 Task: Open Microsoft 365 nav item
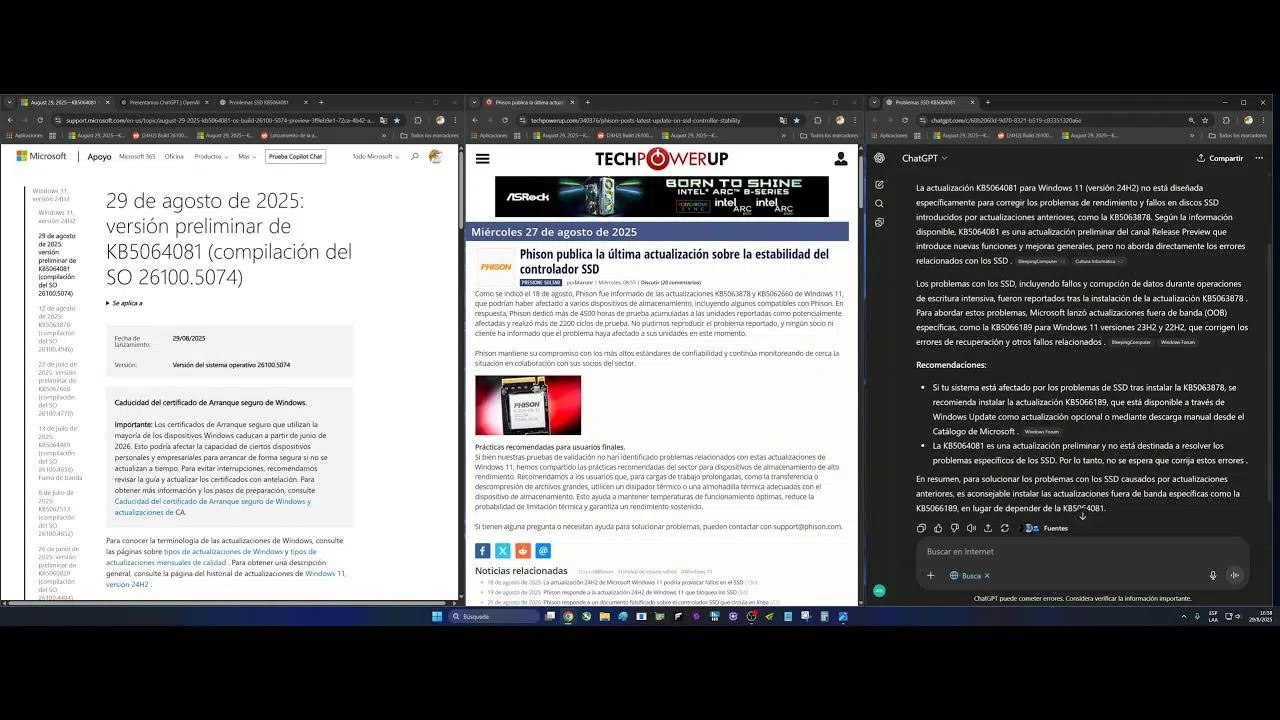click(137, 157)
